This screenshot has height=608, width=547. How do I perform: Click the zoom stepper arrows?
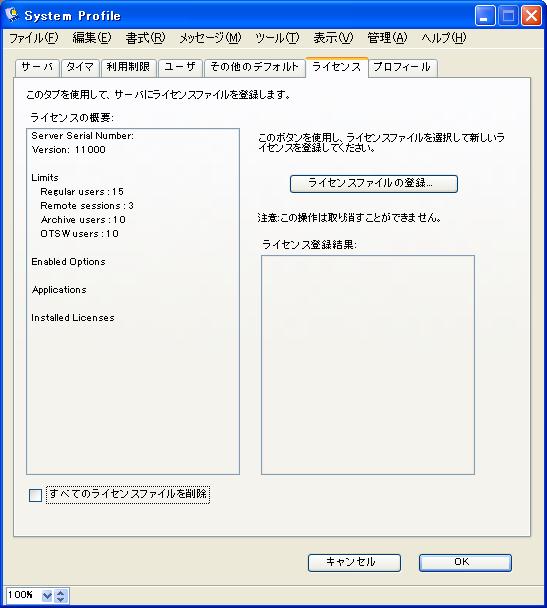[x=60, y=595]
